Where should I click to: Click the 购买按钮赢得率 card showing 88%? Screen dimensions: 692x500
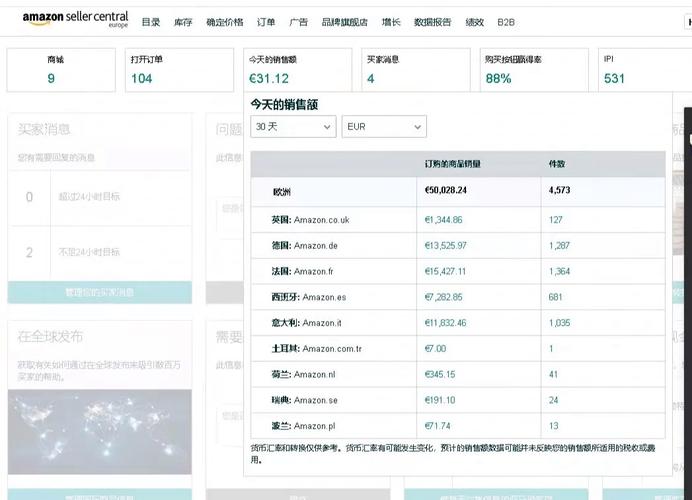point(534,70)
